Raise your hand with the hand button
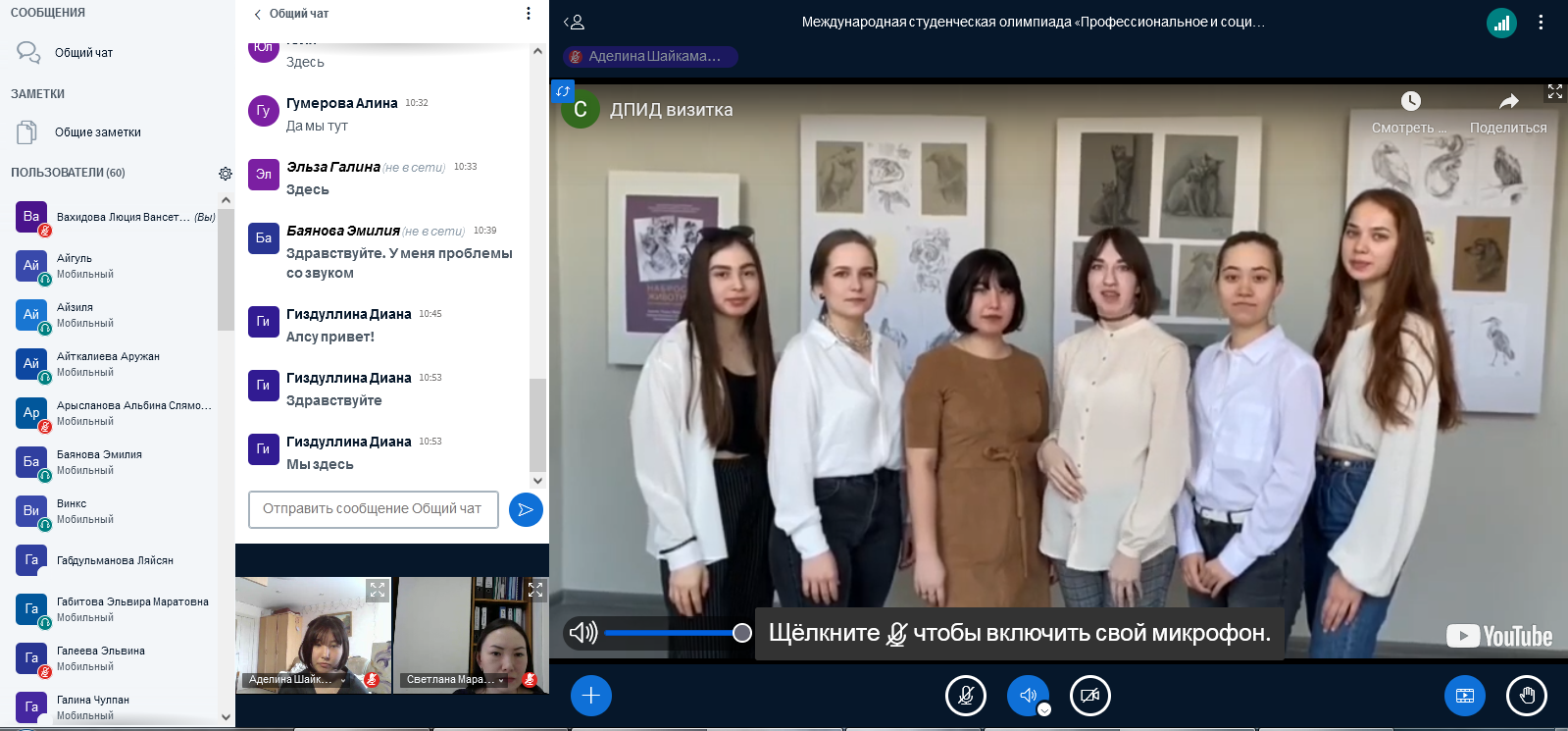The height and width of the screenshot is (731, 1568). point(1526,696)
